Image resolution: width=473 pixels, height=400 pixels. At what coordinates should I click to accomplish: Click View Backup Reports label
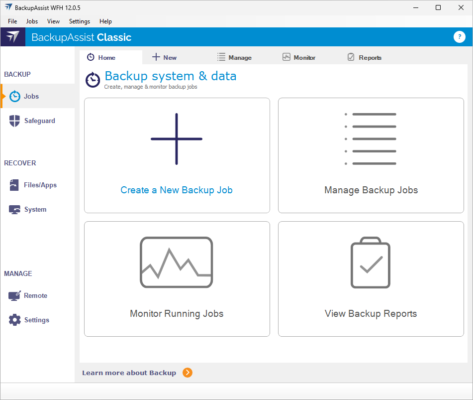pos(371,314)
